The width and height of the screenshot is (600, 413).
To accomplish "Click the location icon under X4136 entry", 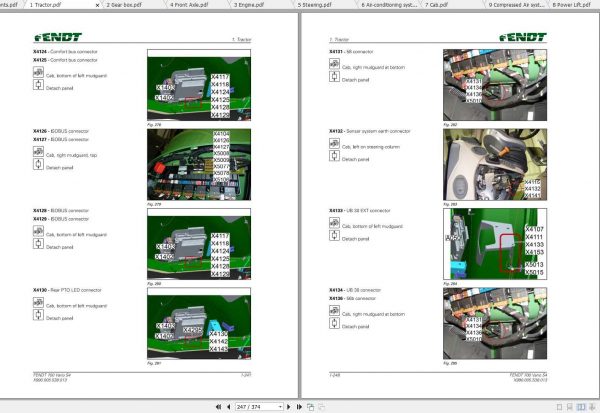I will tap(334, 310).
